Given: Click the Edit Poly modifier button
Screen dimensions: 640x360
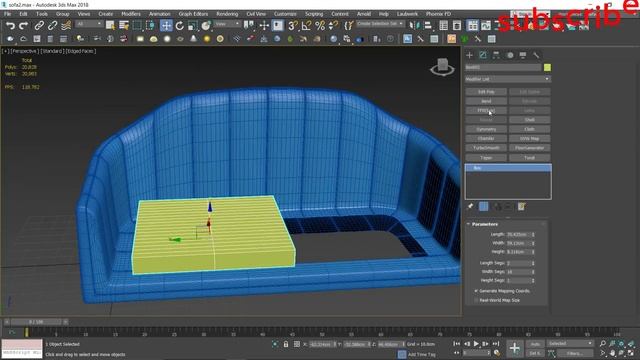Looking at the screenshot, I should 486,92.
